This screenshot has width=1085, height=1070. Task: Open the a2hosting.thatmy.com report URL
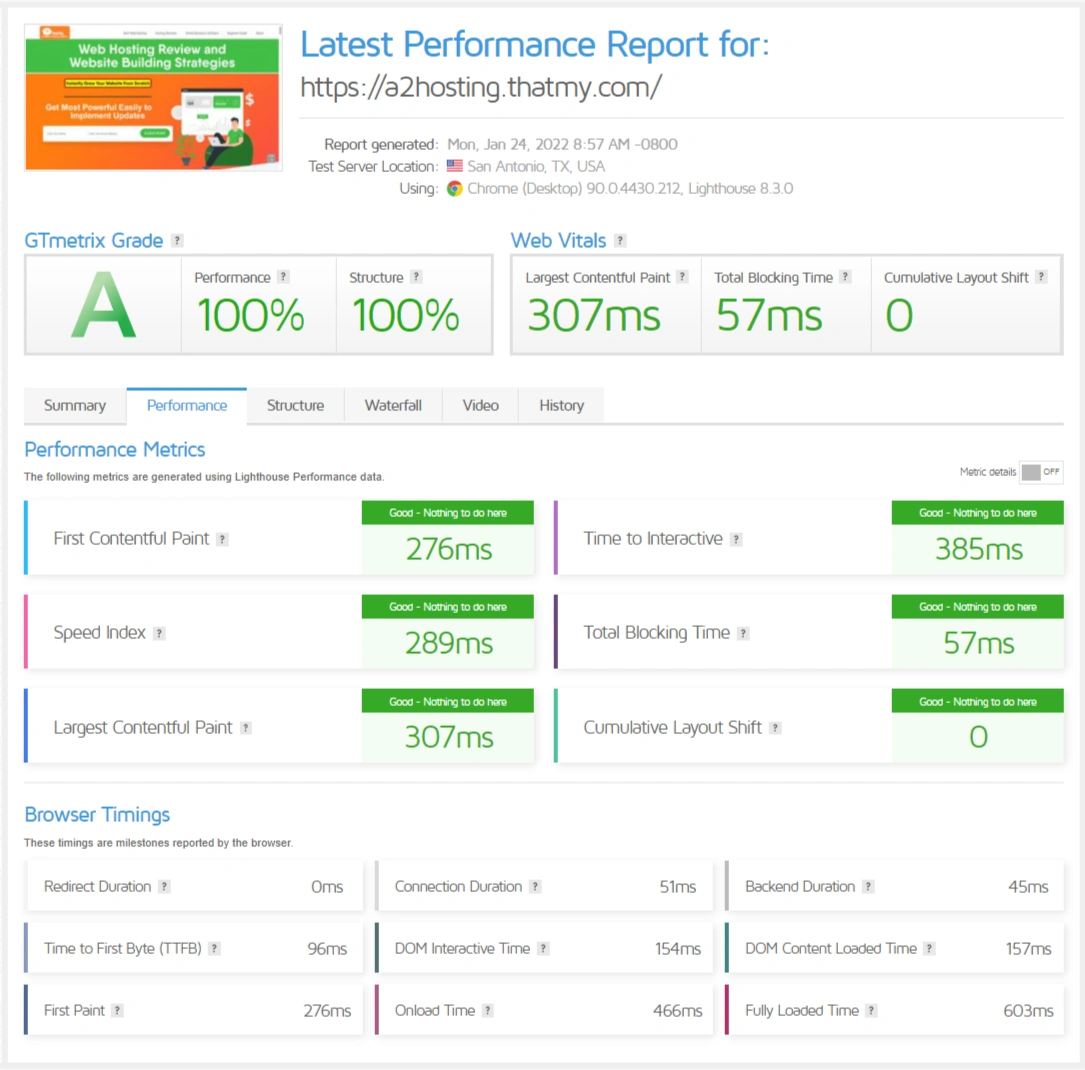pos(481,87)
